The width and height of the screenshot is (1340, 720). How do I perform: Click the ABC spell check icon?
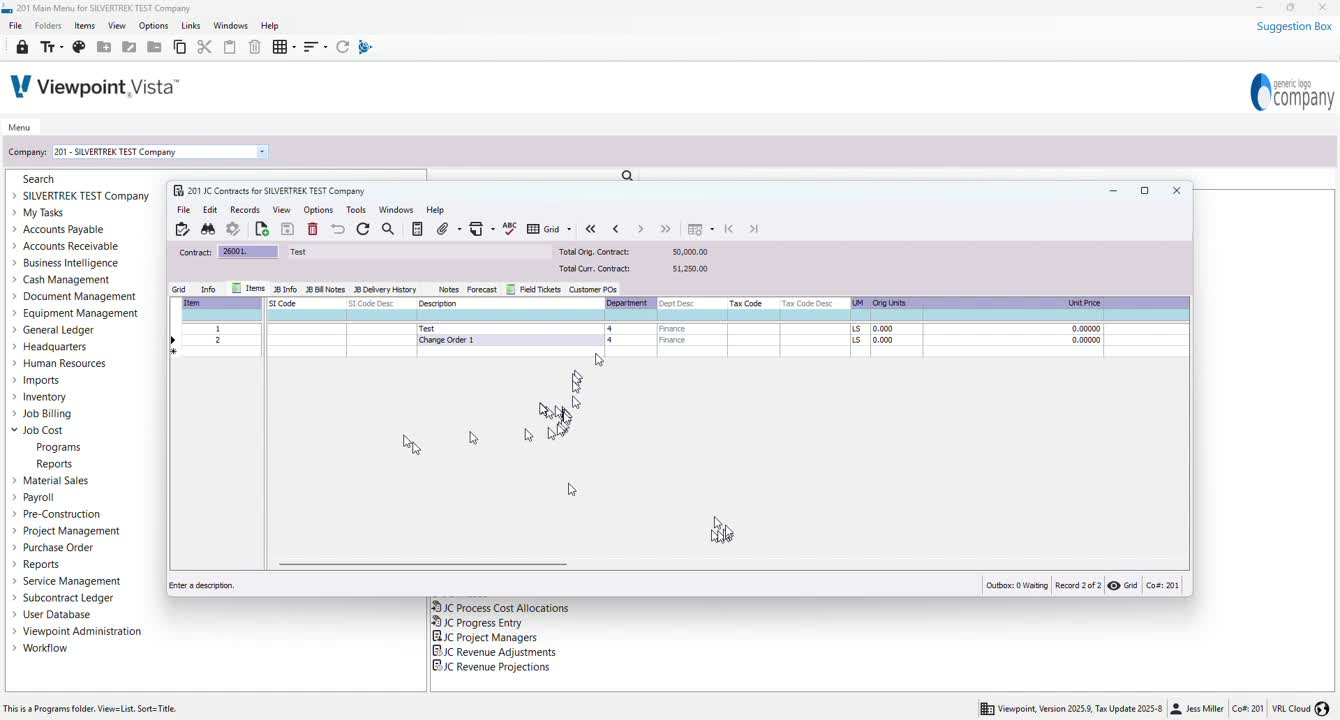point(510,229)
